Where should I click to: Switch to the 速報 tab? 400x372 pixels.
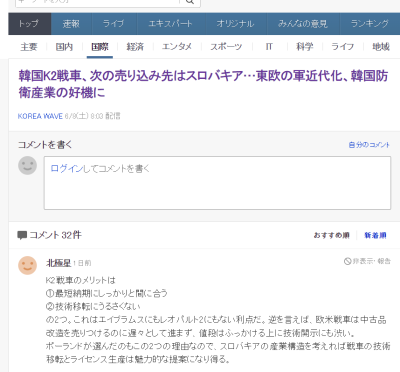pos(71,24)
